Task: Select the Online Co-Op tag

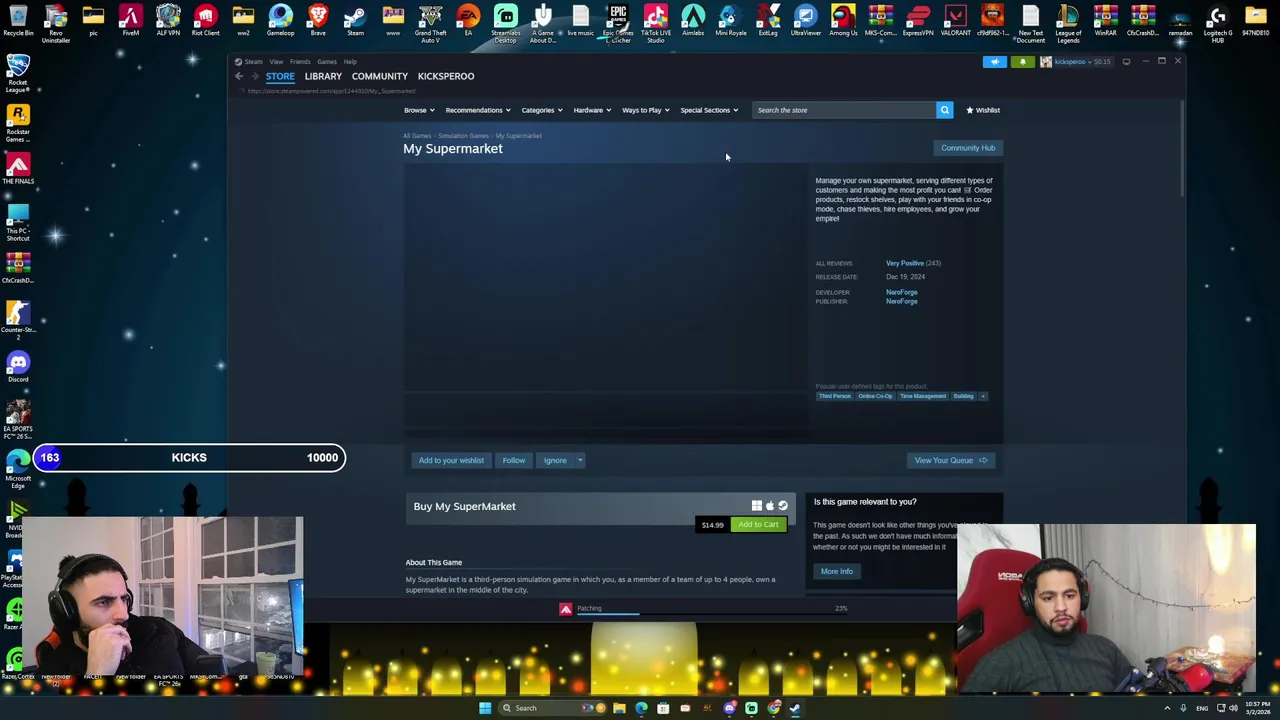Action: pyautogui.click(x=875, y=396)
